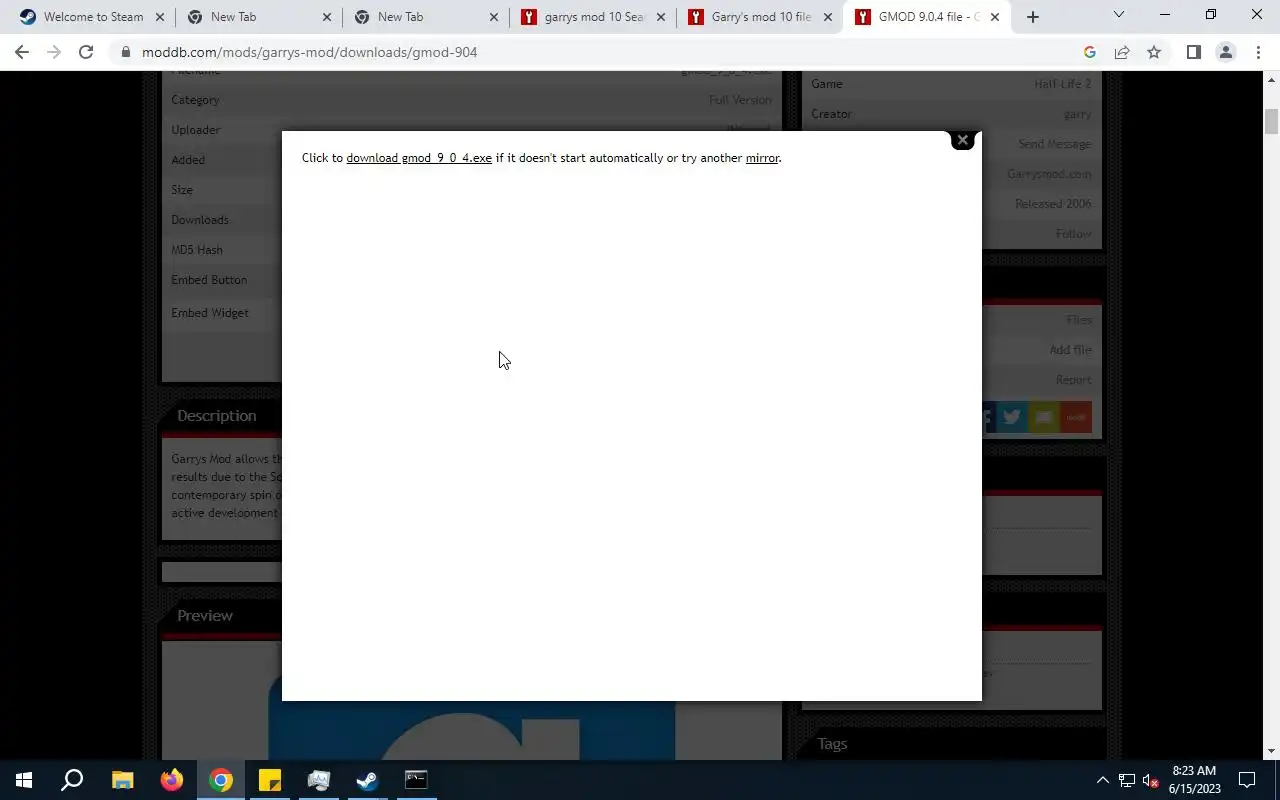Show hidden system tray icons
1280x800 pixels.
pos(1102,780)
